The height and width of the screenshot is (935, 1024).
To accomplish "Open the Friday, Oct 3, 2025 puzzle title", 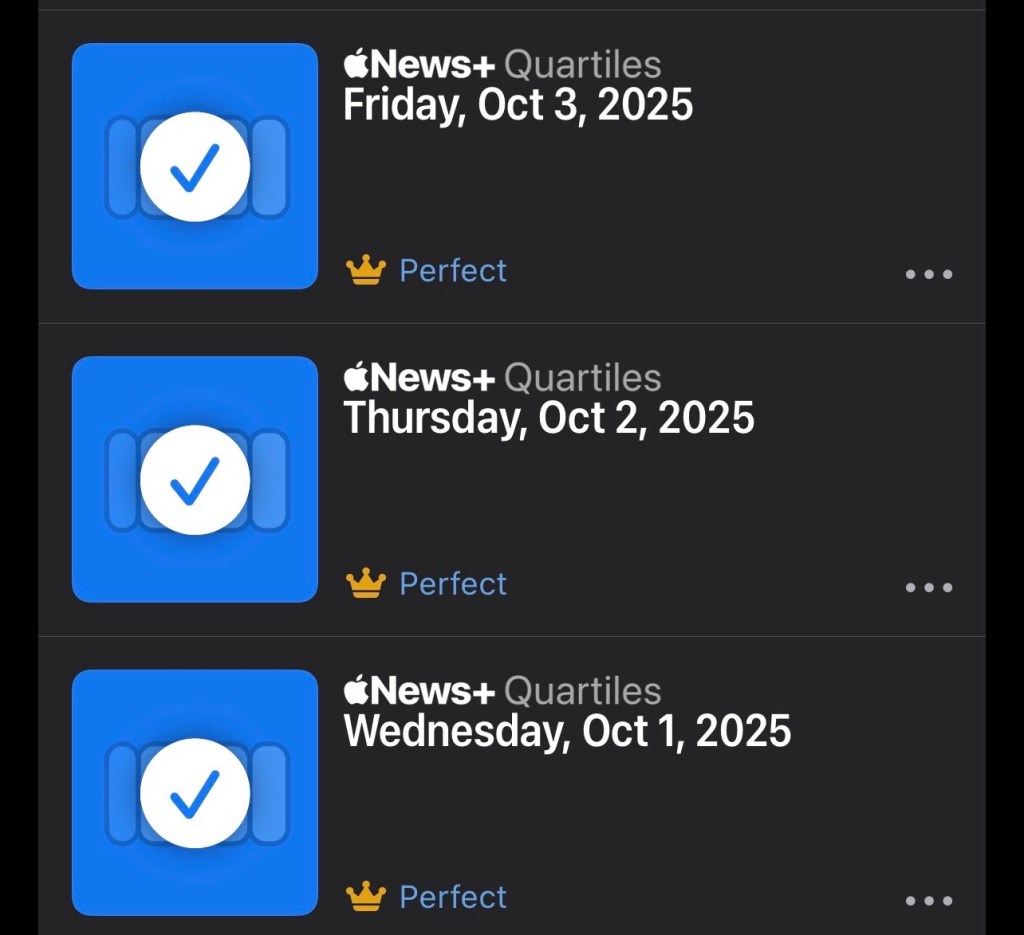I will (x=518, y=105).
